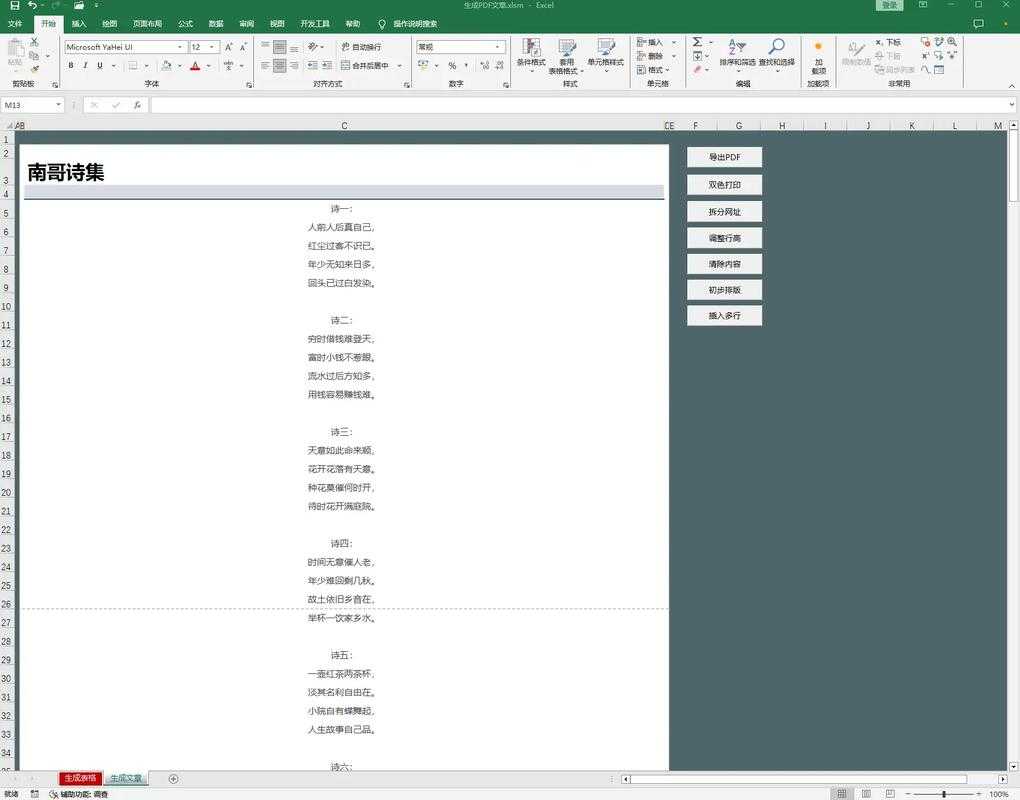The image size is (1020, 800).
Task: Add a new sheet with plus icon
Action: [x=173, y=779]
